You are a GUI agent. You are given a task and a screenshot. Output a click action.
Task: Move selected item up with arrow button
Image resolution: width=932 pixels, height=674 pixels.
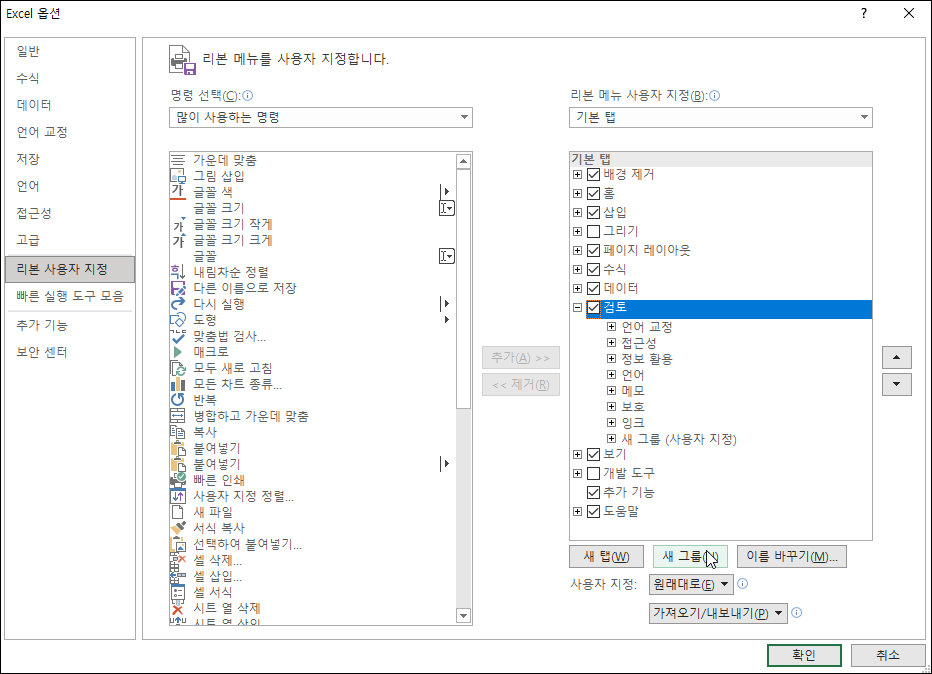tap(896, 358)
